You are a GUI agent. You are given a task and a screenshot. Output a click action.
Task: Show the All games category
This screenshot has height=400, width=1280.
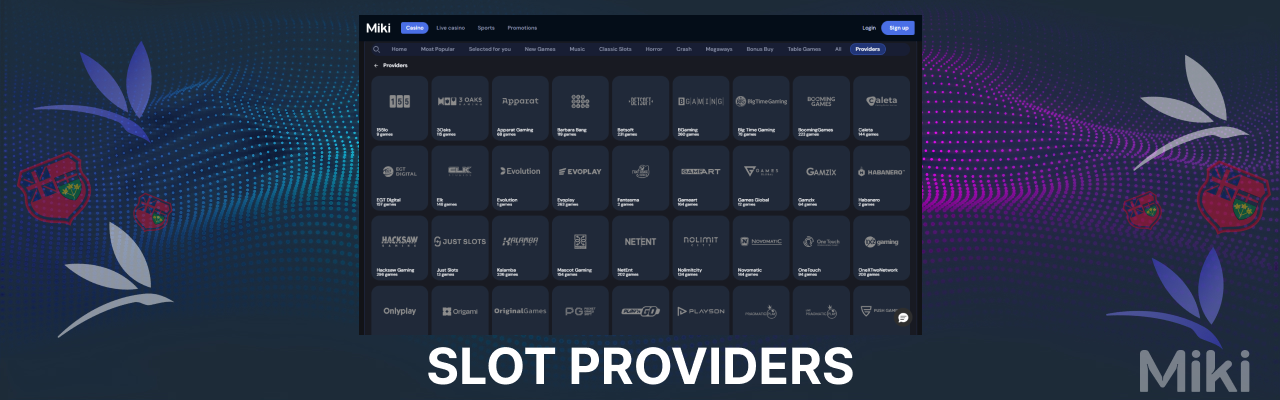point(838,49)
